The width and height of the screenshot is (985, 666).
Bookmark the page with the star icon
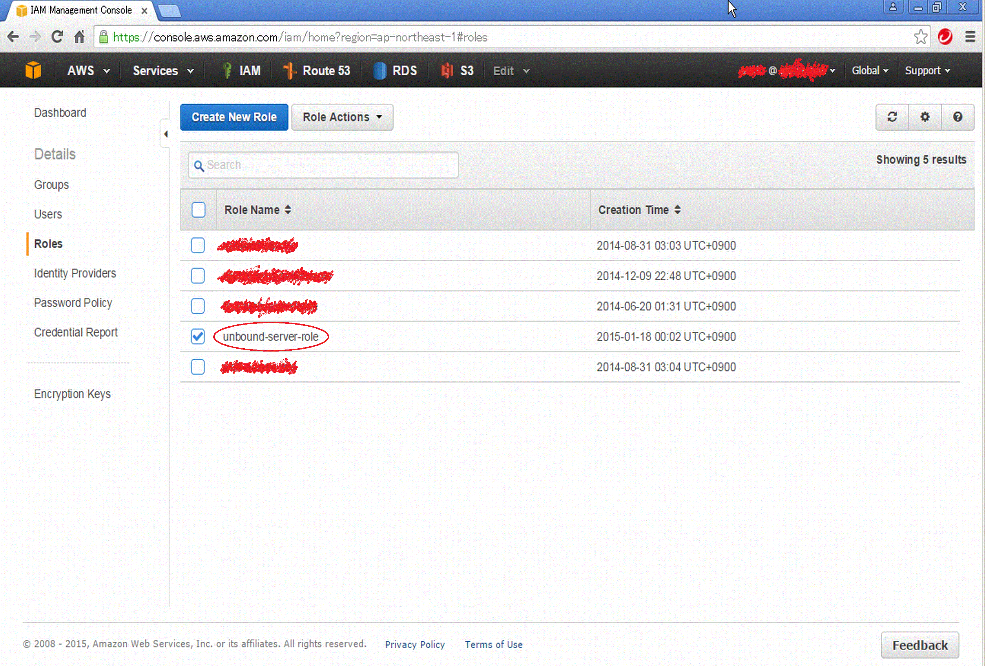point(920,36)
